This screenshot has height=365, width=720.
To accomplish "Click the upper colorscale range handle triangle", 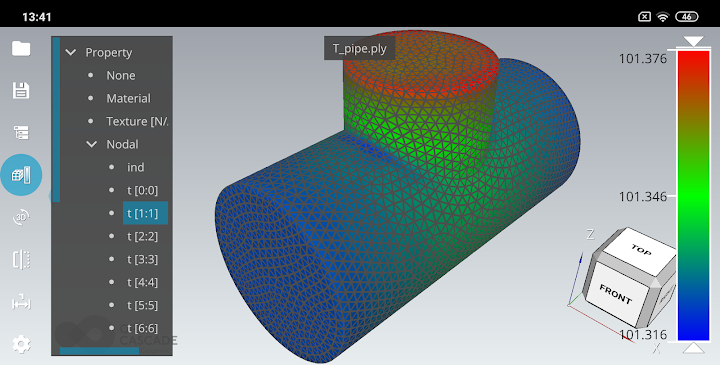I will [693, 42].
